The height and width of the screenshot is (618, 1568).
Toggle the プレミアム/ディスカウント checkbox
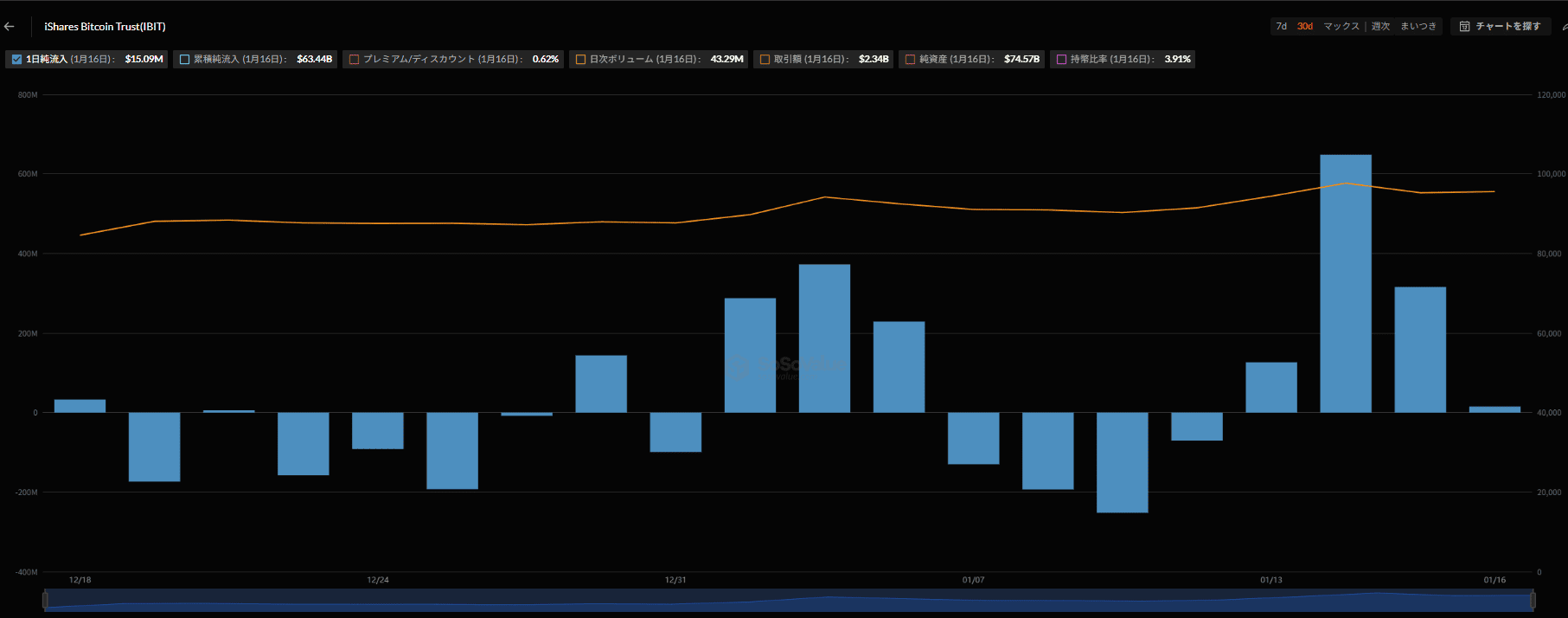click(354, 60)
